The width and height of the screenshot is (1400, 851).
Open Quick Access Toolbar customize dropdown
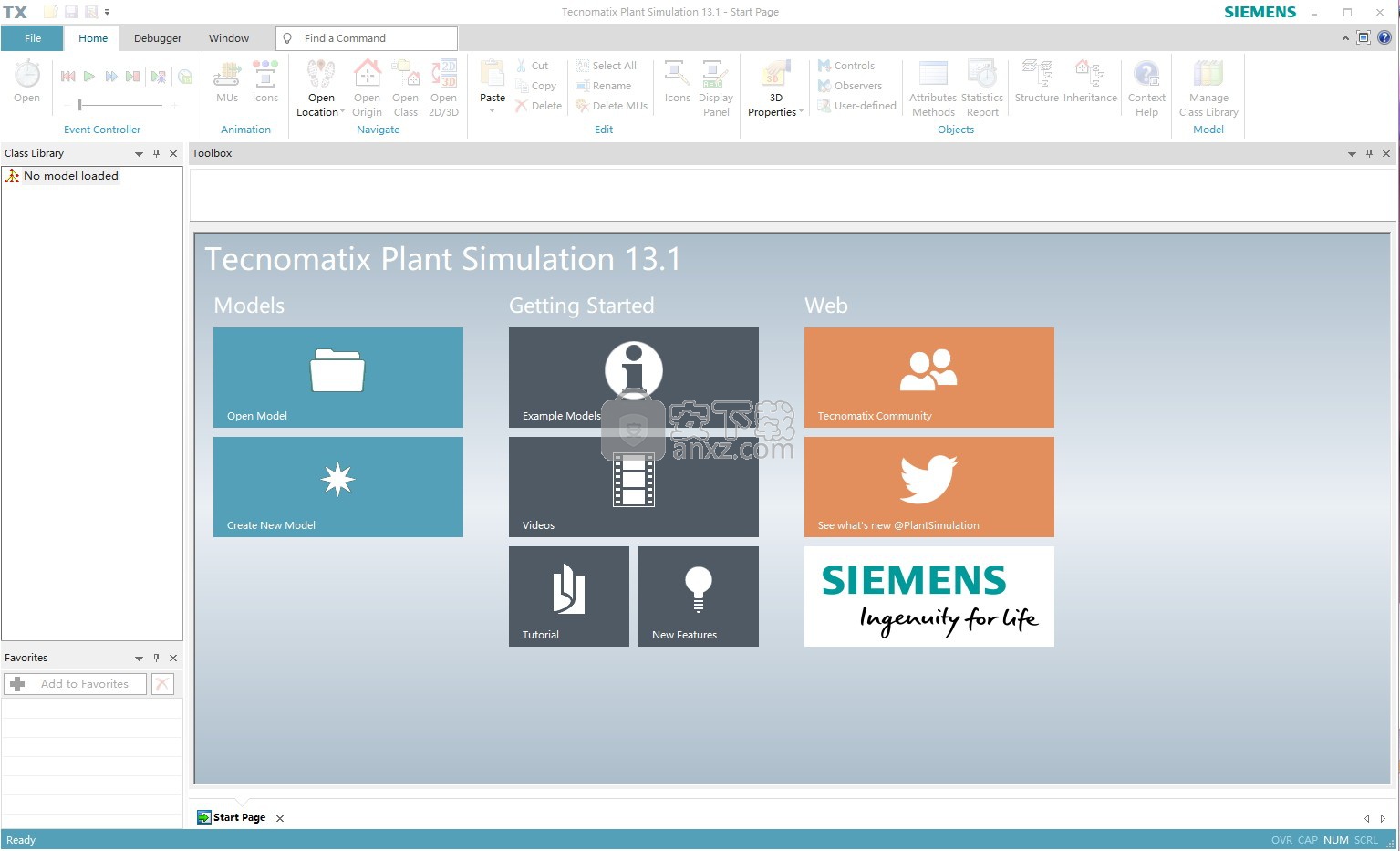(x=108, y=12)
